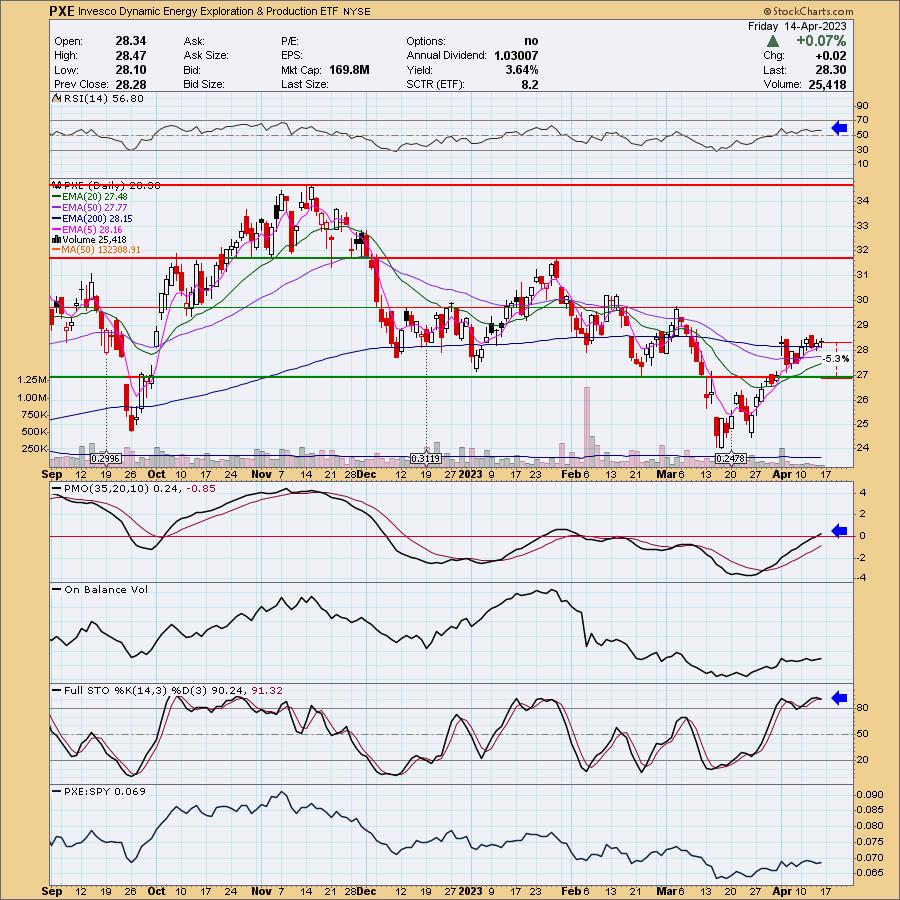Click the 0.2996 volume annotation label
This screenshot has width=900, height=900.
click(x=106, y=458)
